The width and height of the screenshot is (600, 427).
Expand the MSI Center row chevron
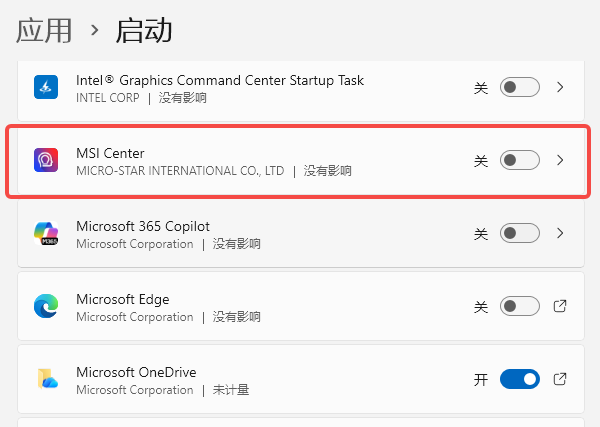[x=560, y=160]
